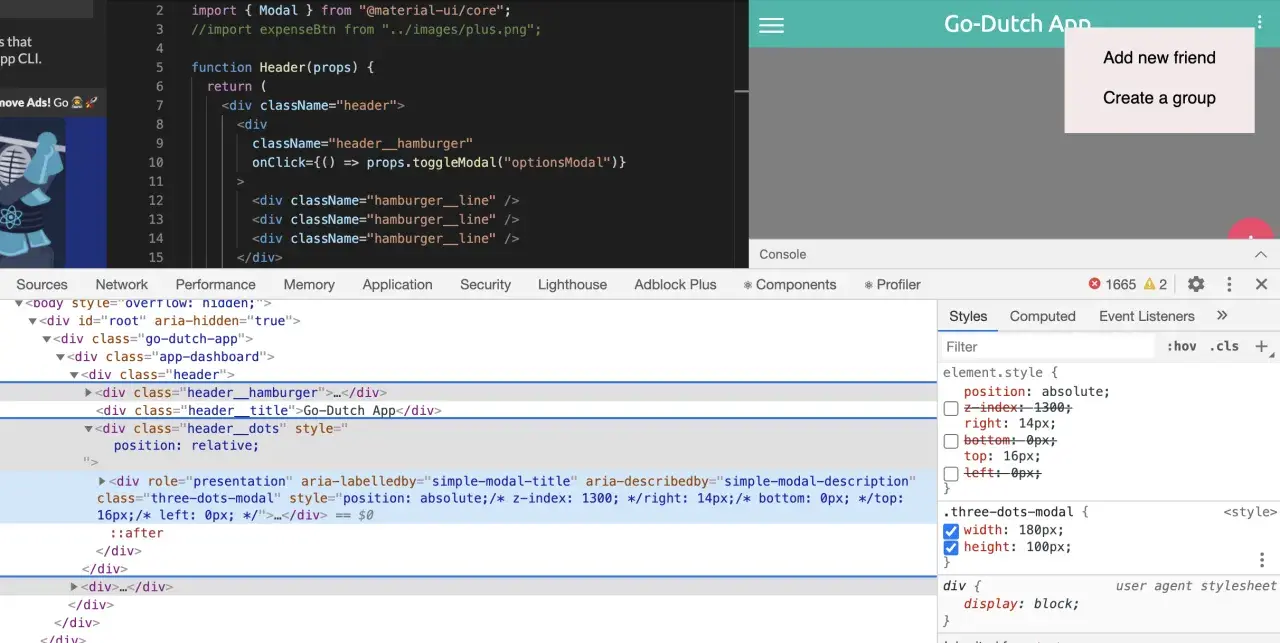
Task: Click the styles Filter input field
Action: [1048, 347]
